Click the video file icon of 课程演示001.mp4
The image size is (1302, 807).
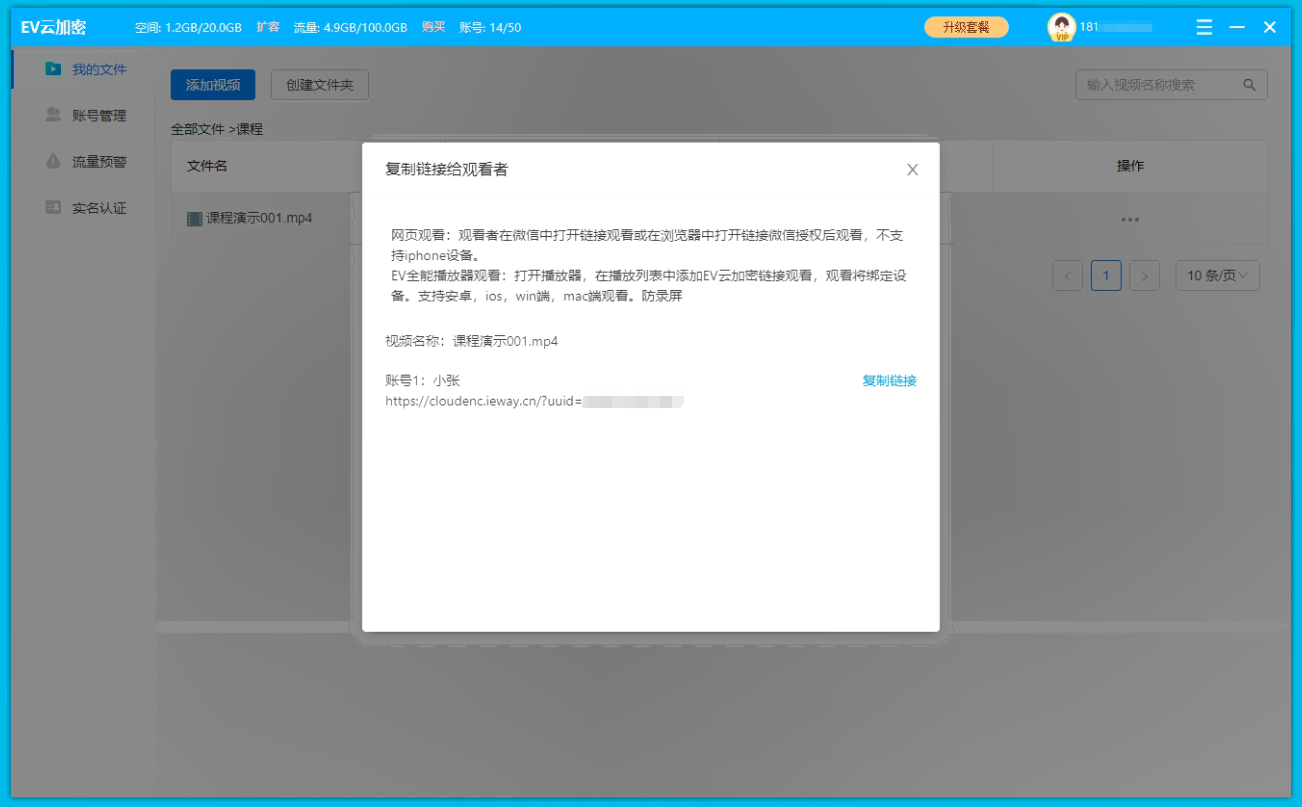click(194, 218)
